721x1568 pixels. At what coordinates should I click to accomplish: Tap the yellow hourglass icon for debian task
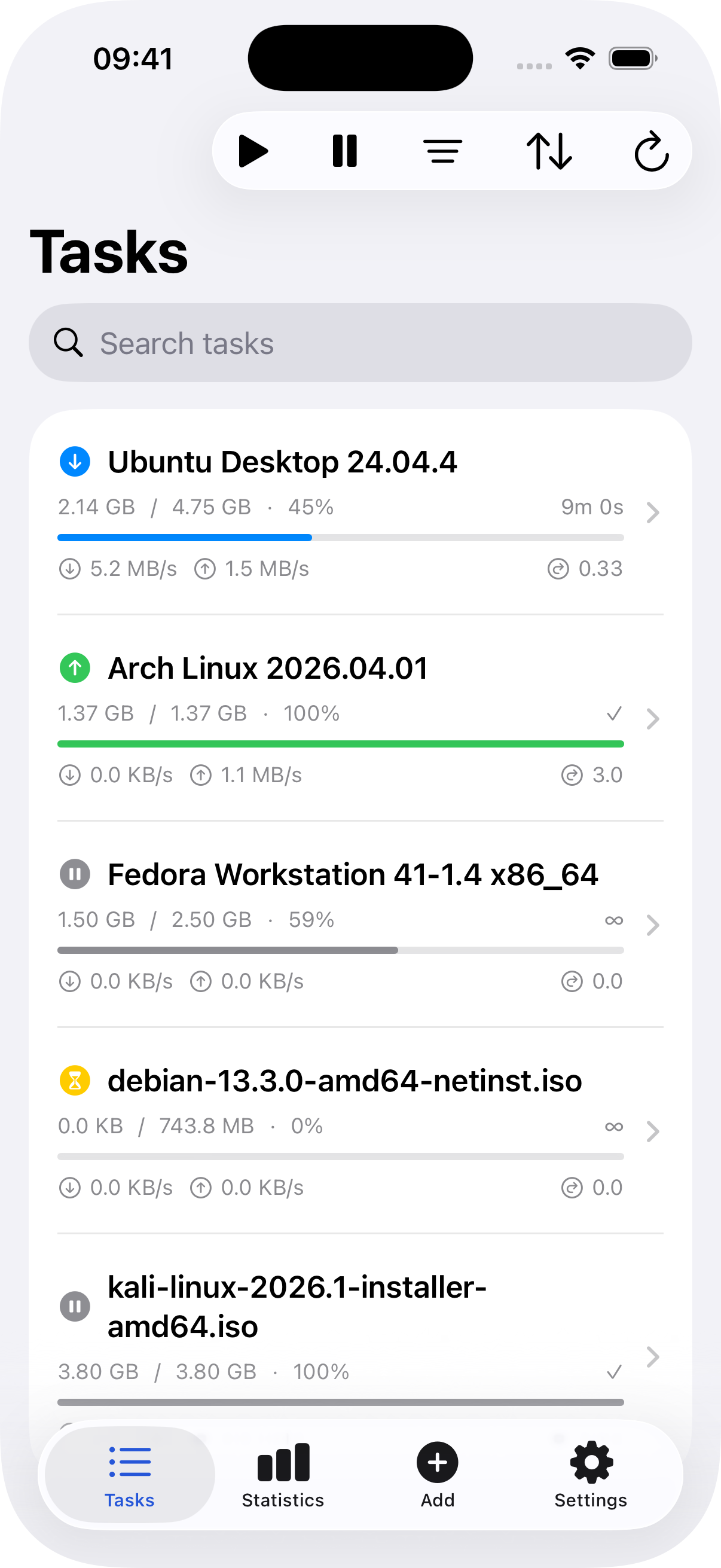pos(75,1081)
